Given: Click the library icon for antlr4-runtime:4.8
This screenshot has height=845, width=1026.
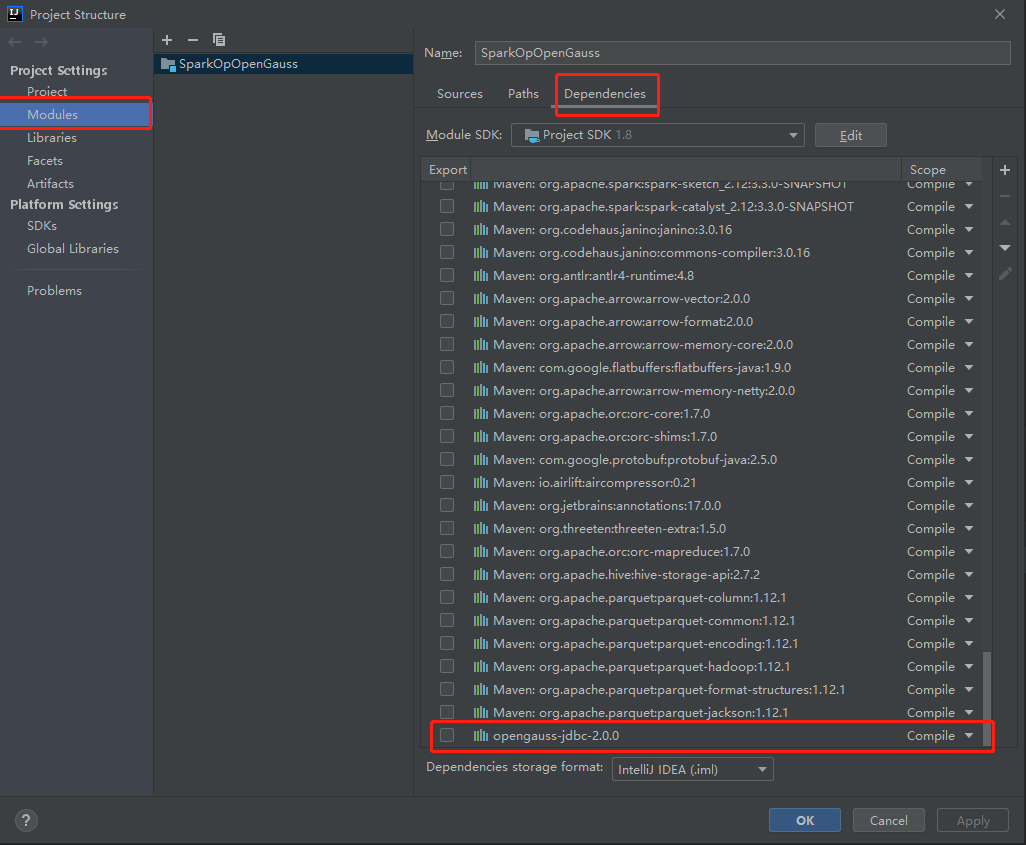Looking at the screenshot, I should 481,276.
